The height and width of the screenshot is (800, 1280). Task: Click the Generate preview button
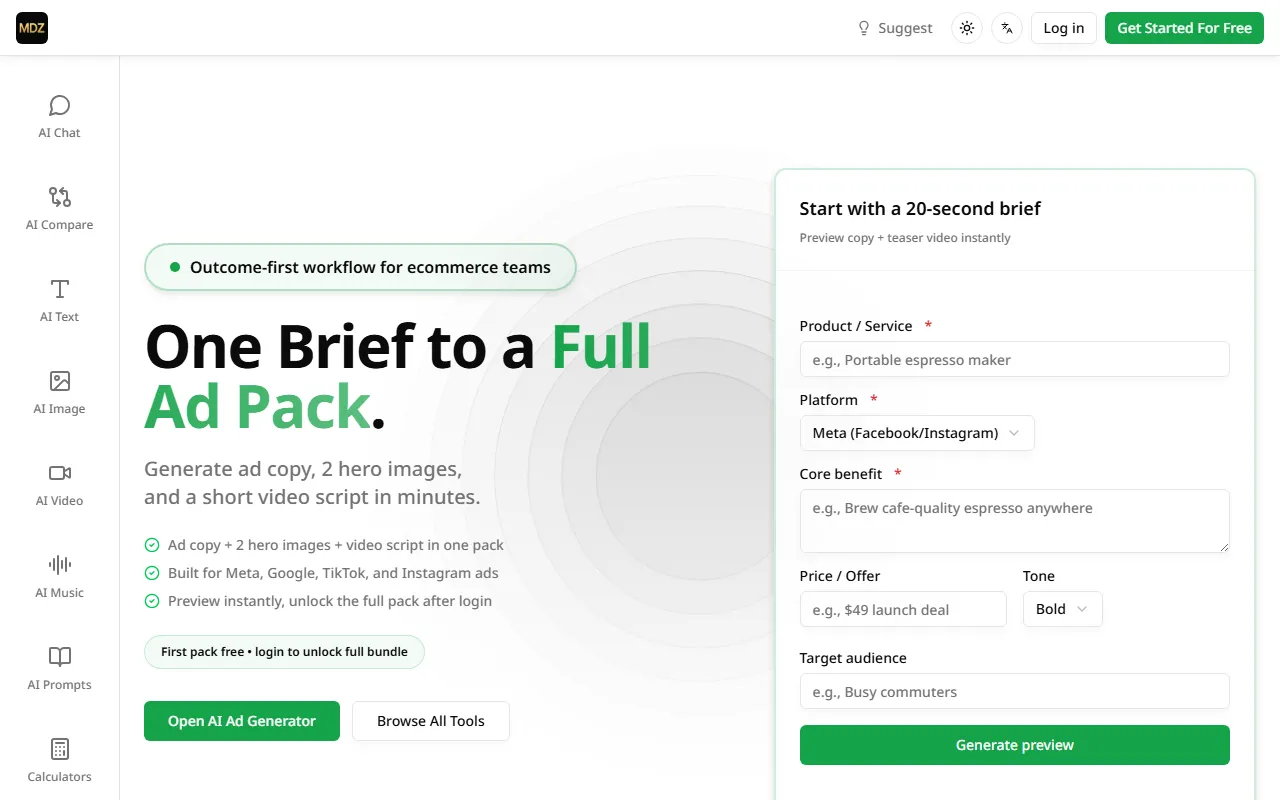point(1014,745)
